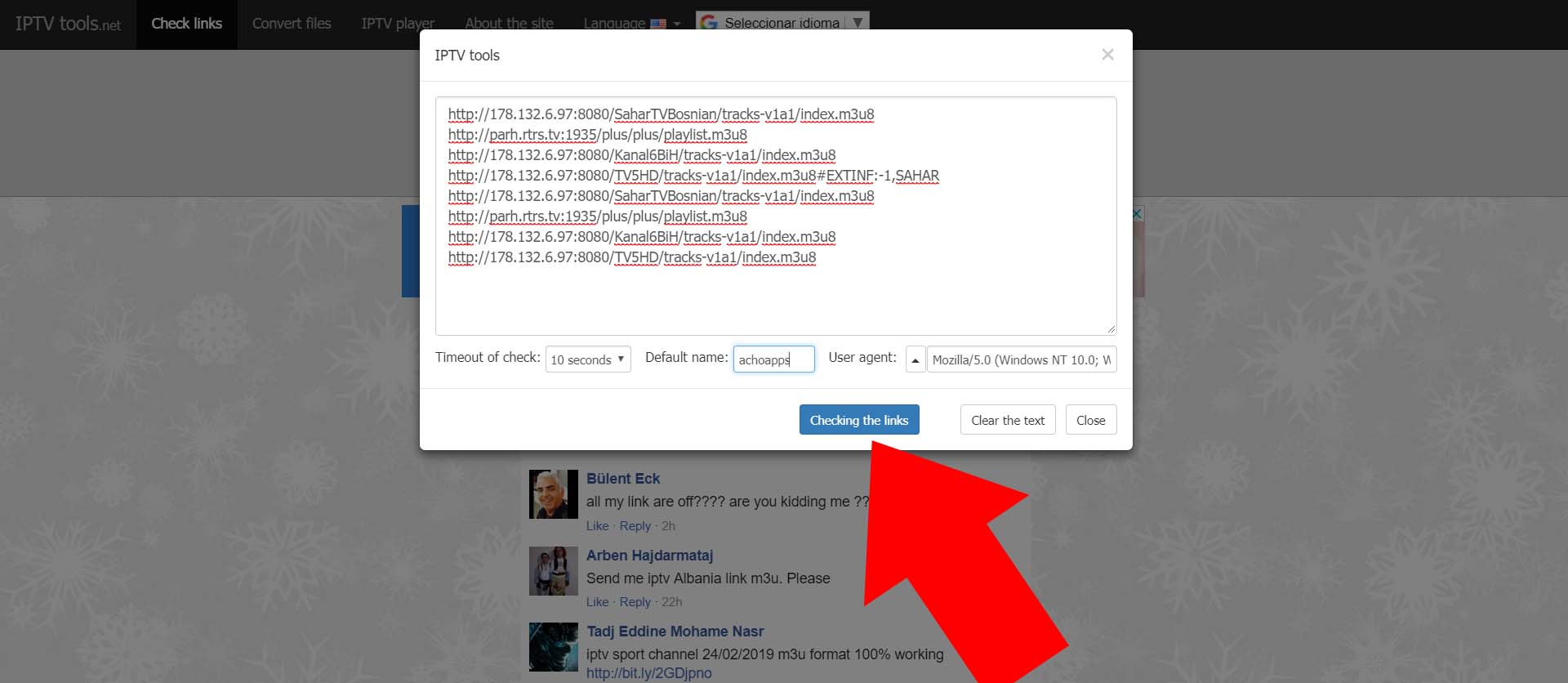This screenshot has height=683, width=1568.
Task: Open the Seleccionar idioma translate dropdown
Action: coord(782,22)
